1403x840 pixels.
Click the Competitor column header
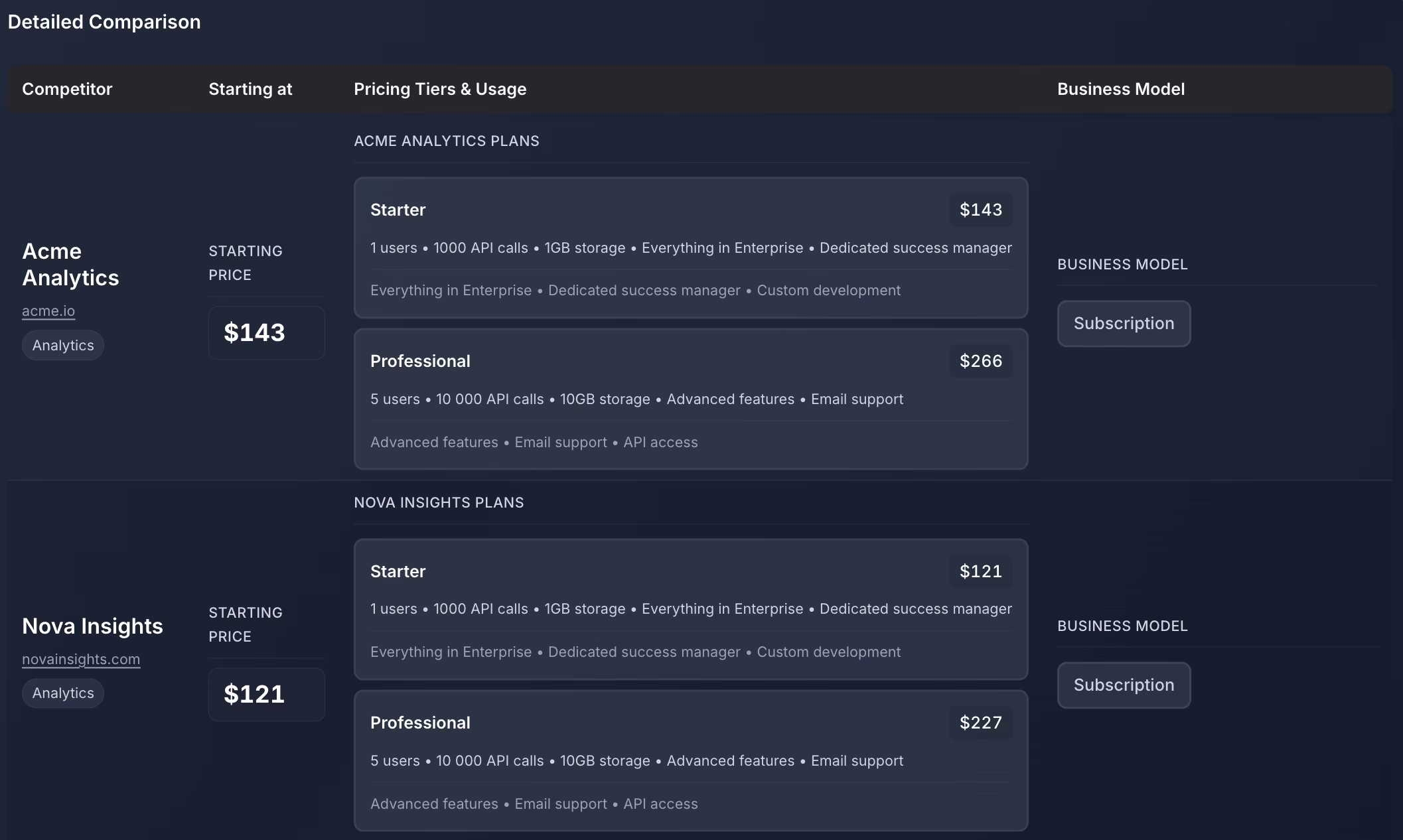click(x=67, y=89)
